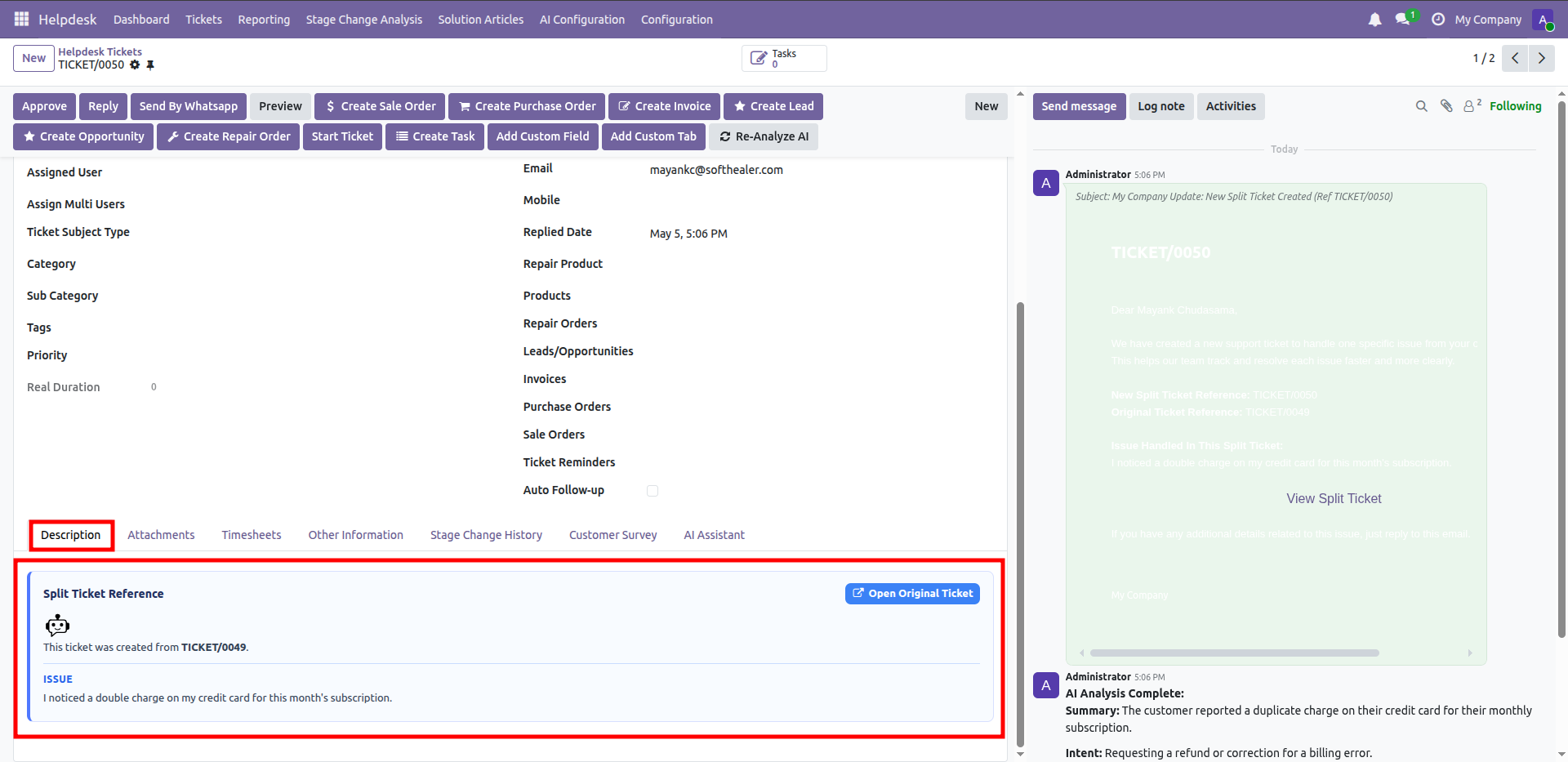Open the apps grid menu icon
Viewport: 1568px width, 762px height.
[x=21, y=19]
